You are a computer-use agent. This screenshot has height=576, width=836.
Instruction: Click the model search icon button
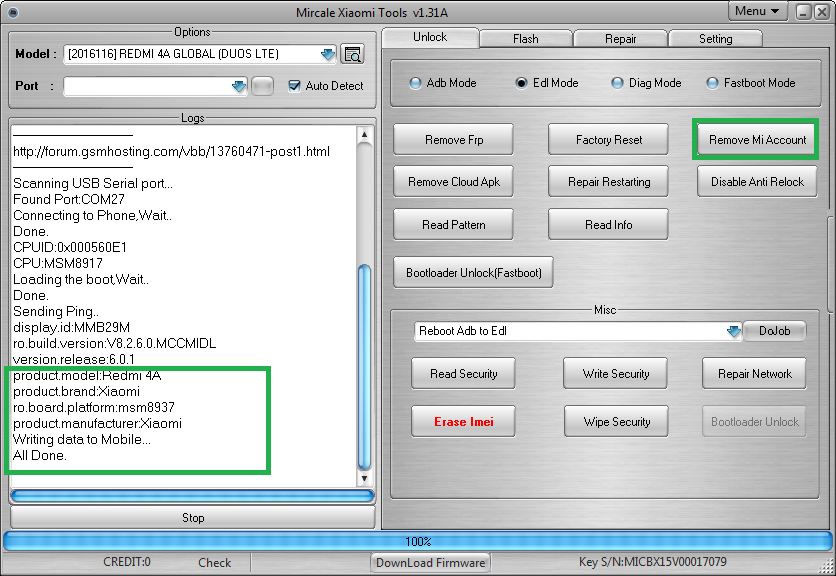pyautogui.click(x=352, y=54)
